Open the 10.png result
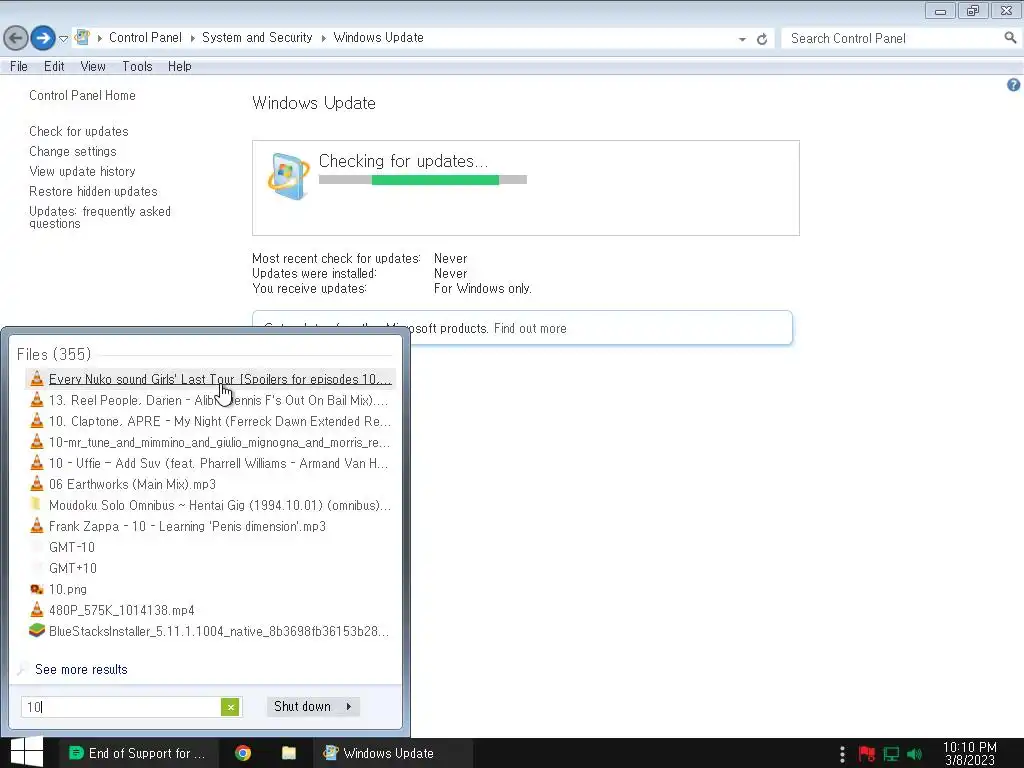Image resolution: width=1024 pixels, height=768 pixels. click(209, 589)
